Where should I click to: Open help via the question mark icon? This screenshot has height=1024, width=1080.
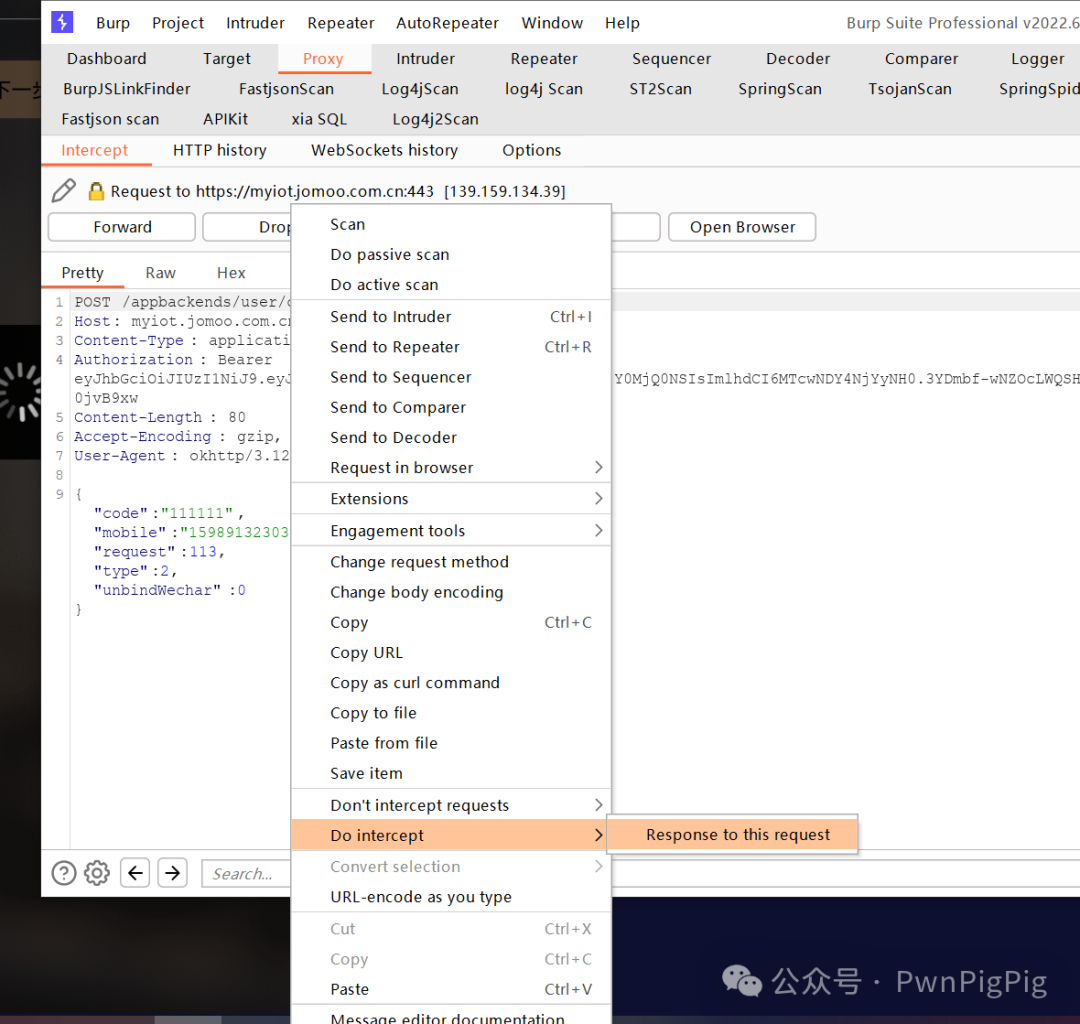coord(64,873)
